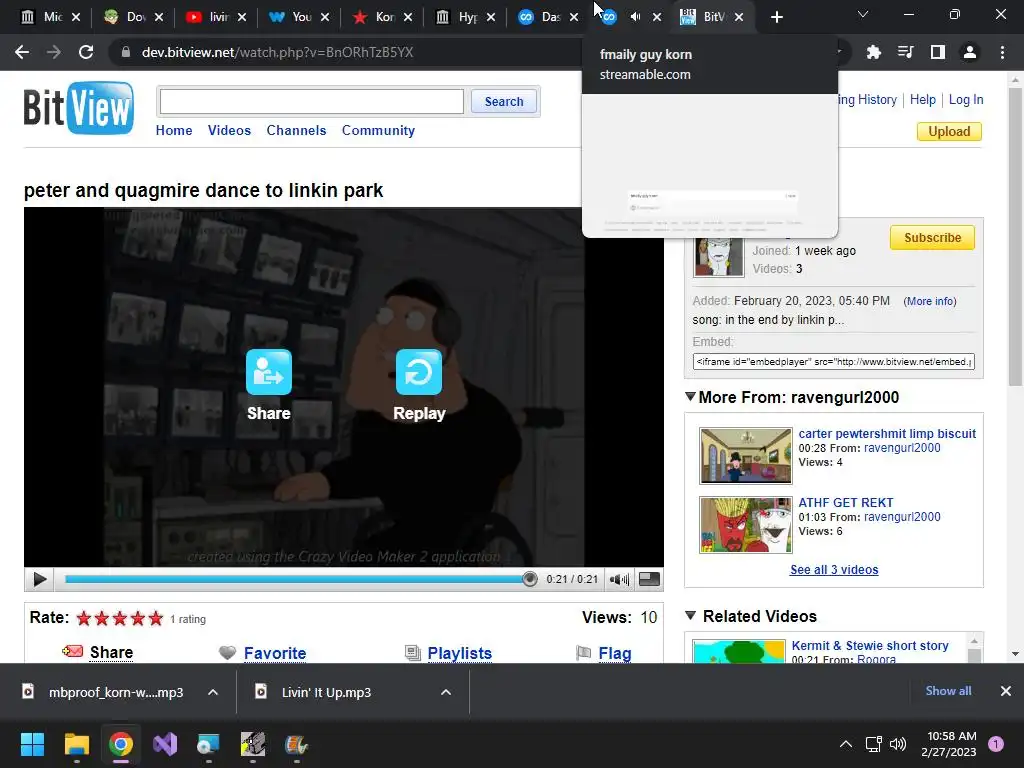Click the search input field
Viewport: 1024px width, 768px height.
(312, 101)
